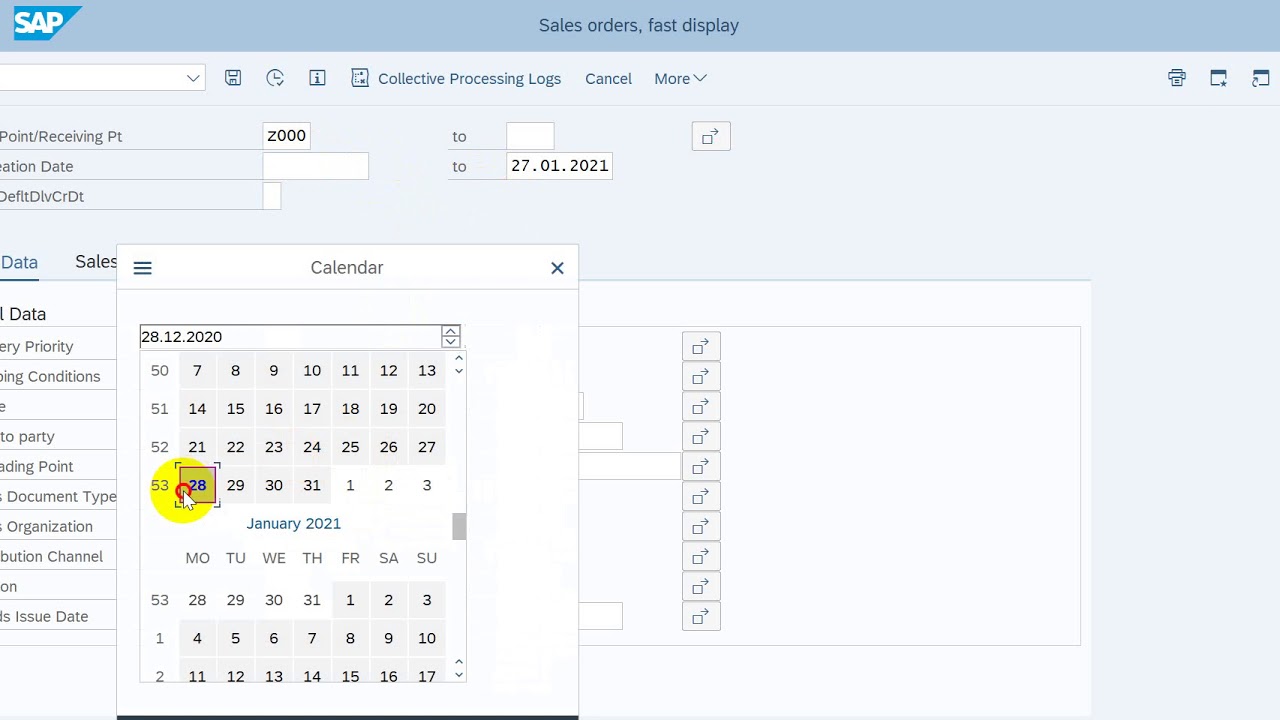Click the MO weekday header

(197, 558)
